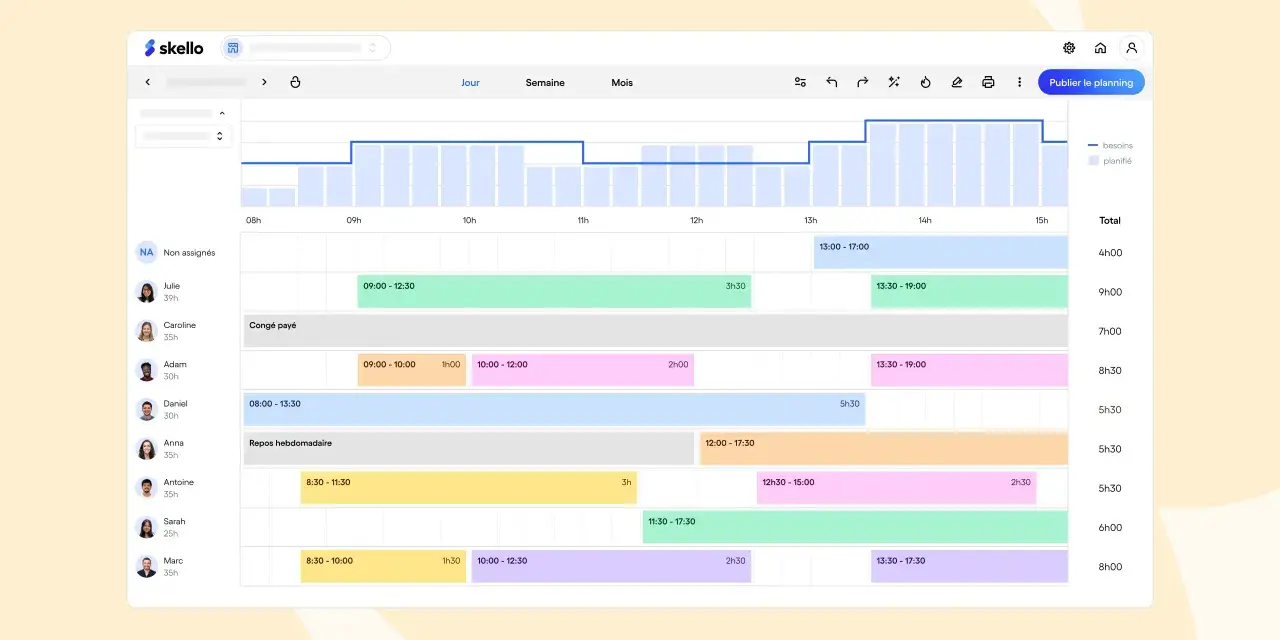Open Marc's employee avatar

tap(146, 566)
